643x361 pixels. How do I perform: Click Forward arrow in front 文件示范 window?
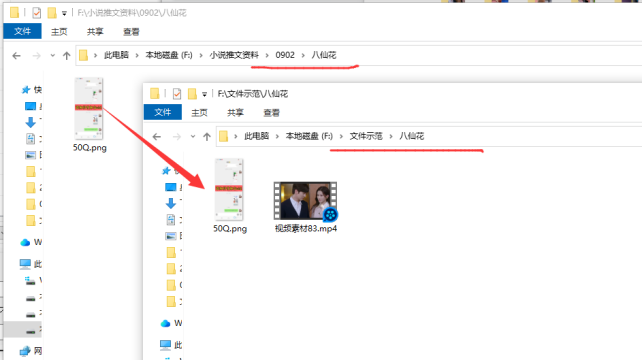click(x=177, y=137)
